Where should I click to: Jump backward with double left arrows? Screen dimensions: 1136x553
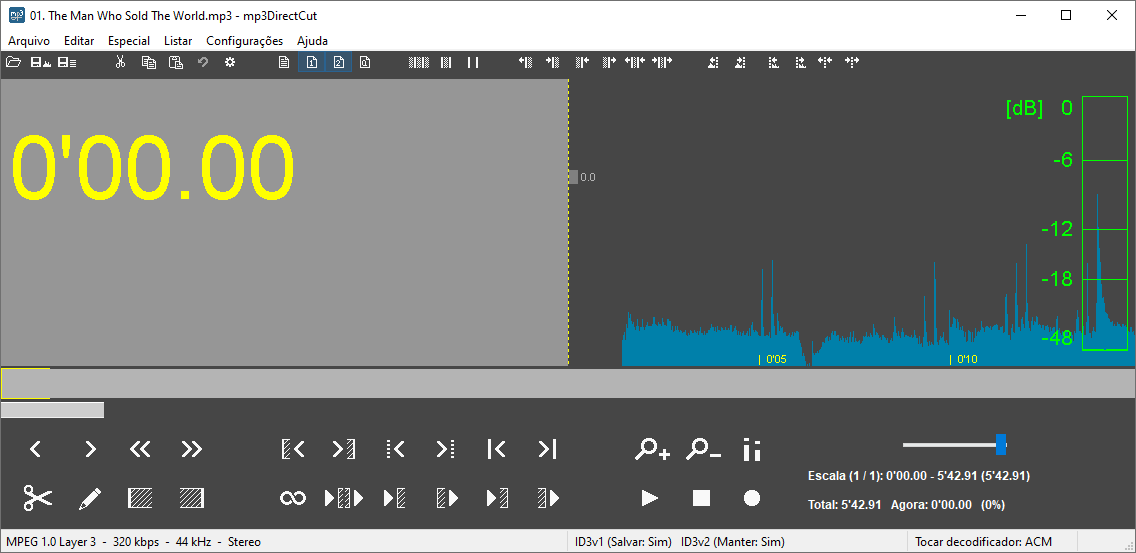[x=140, y=449]
